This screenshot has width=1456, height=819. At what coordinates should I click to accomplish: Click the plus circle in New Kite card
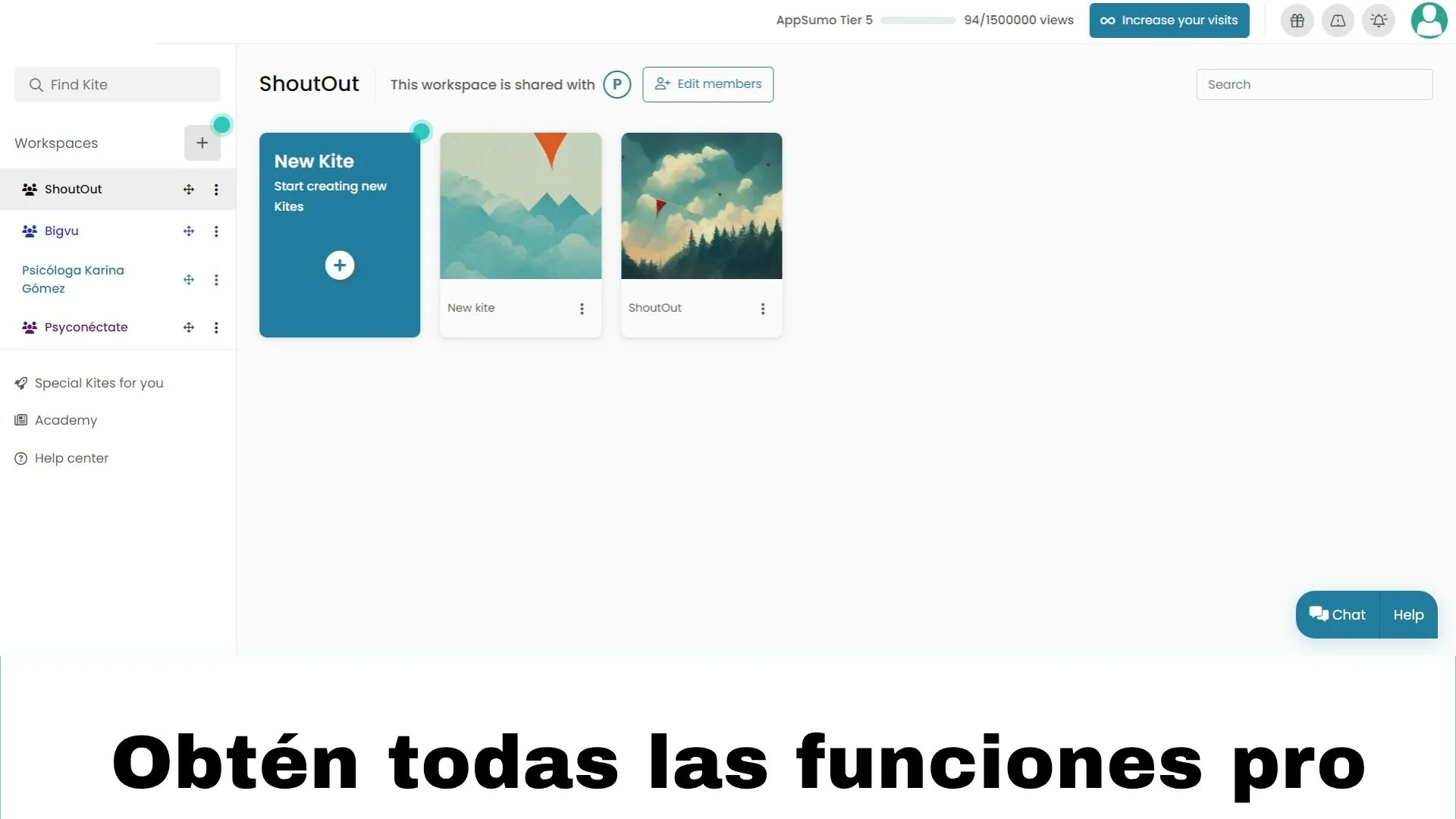click(340, 265)
